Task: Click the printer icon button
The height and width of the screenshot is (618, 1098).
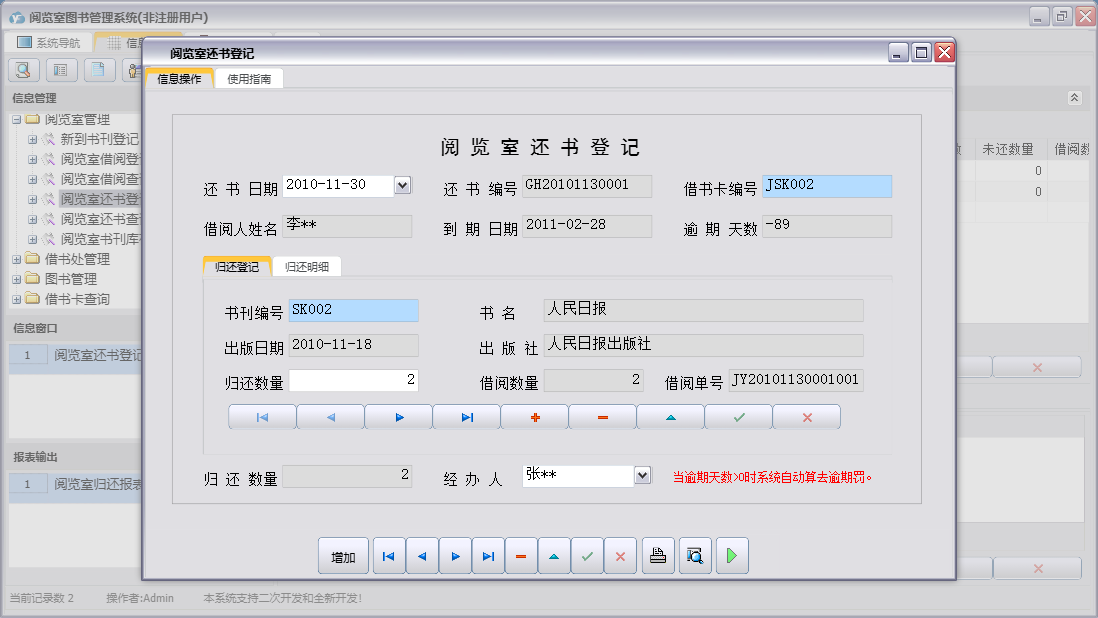Action: tap(658, 556)
